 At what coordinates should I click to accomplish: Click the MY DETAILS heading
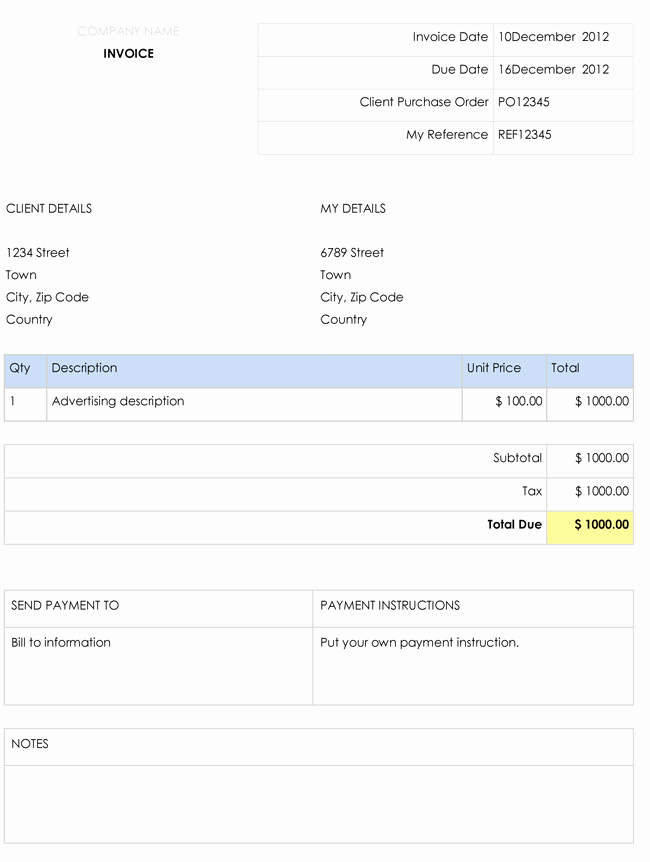point(353,208)
